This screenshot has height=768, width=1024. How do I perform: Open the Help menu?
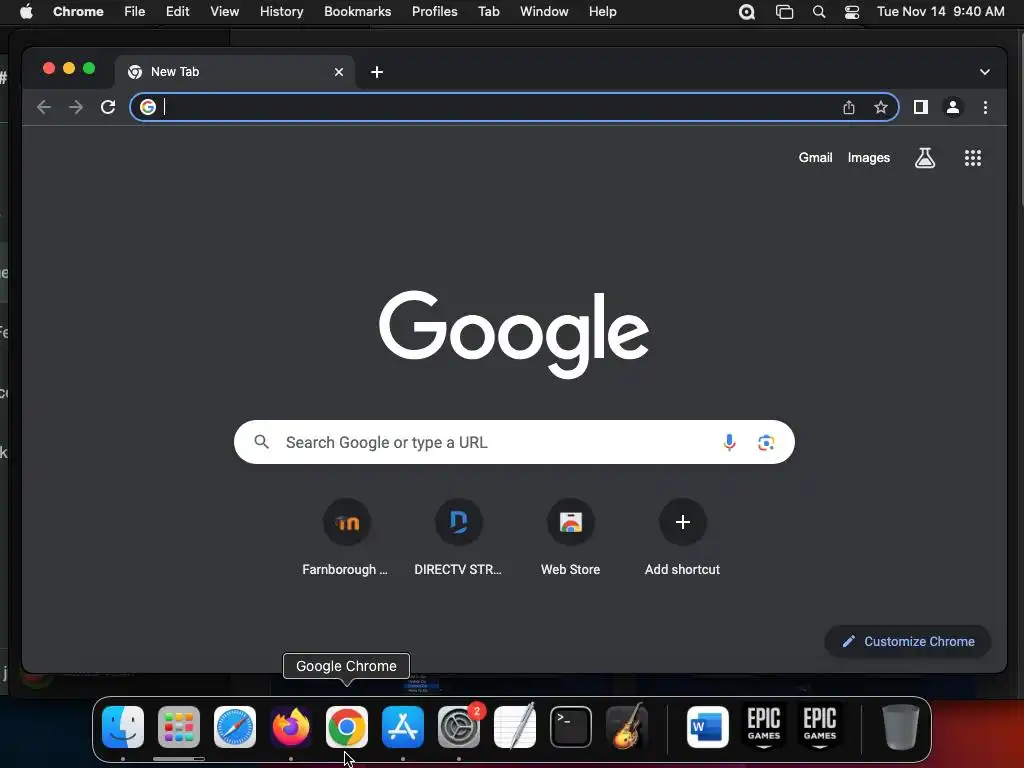[x=602, y=12]
